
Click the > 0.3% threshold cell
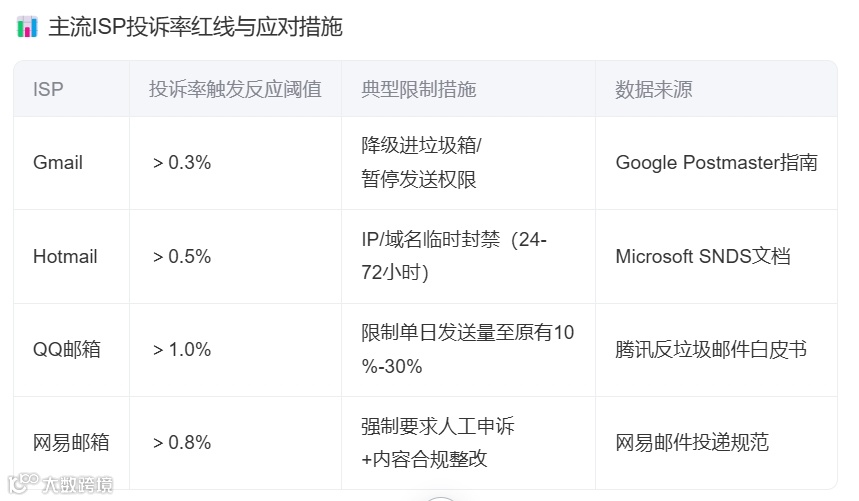[182, 163]
